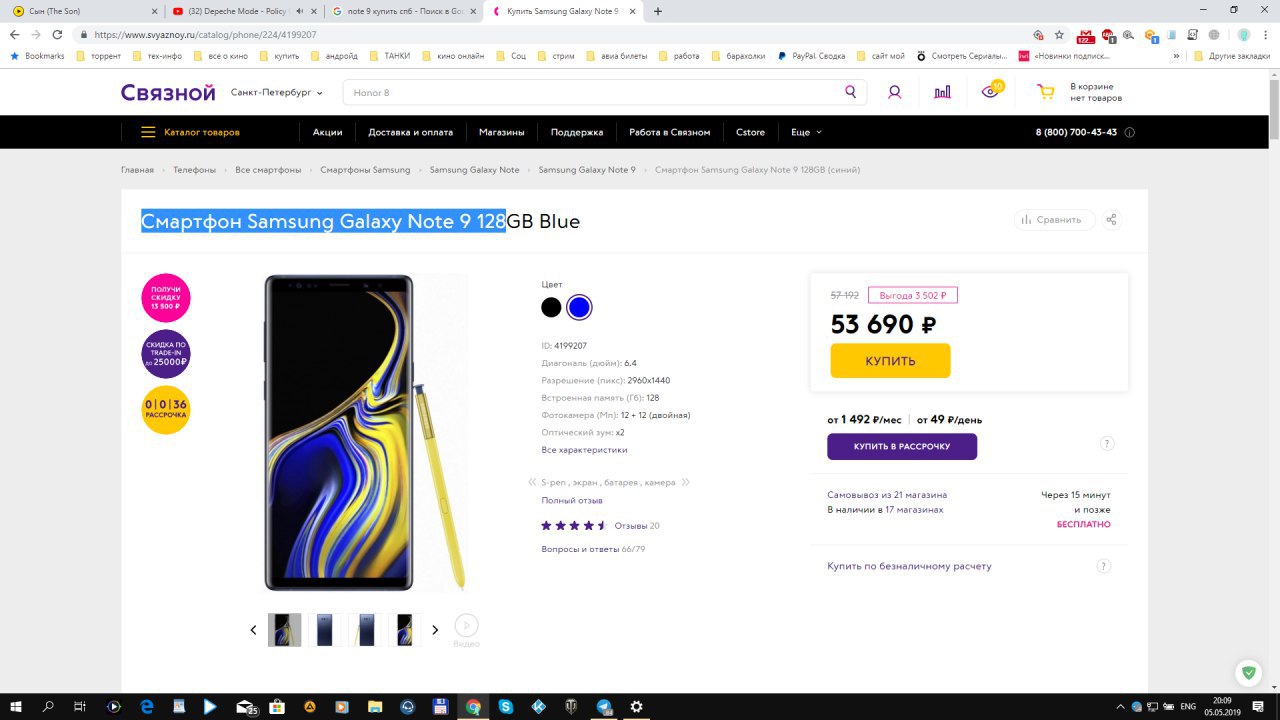Viewport: 1280px width, 720px height.
Task: Open Магазины menu item
Action: 501,132
